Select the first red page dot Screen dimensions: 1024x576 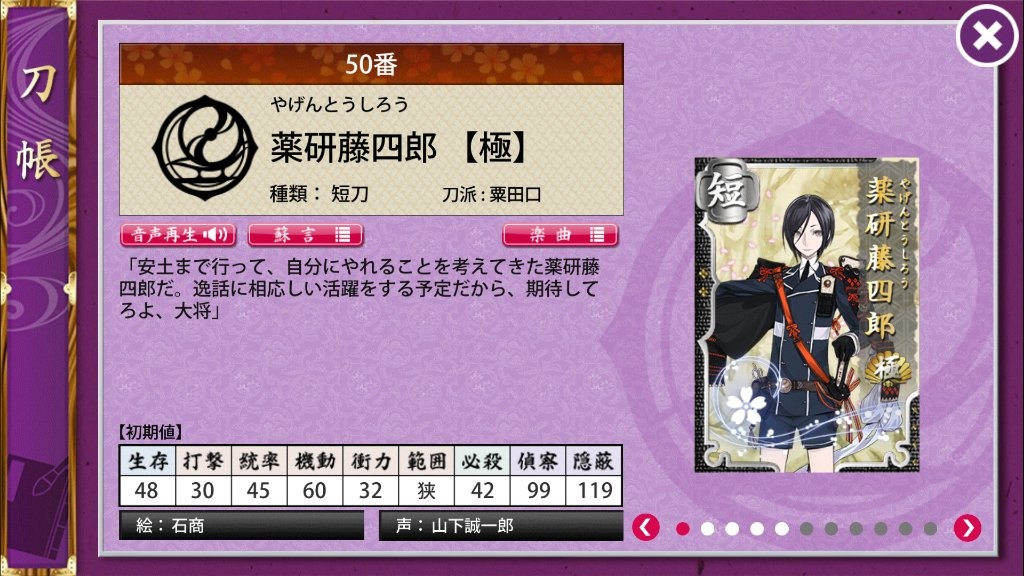[x=682, y=528]
